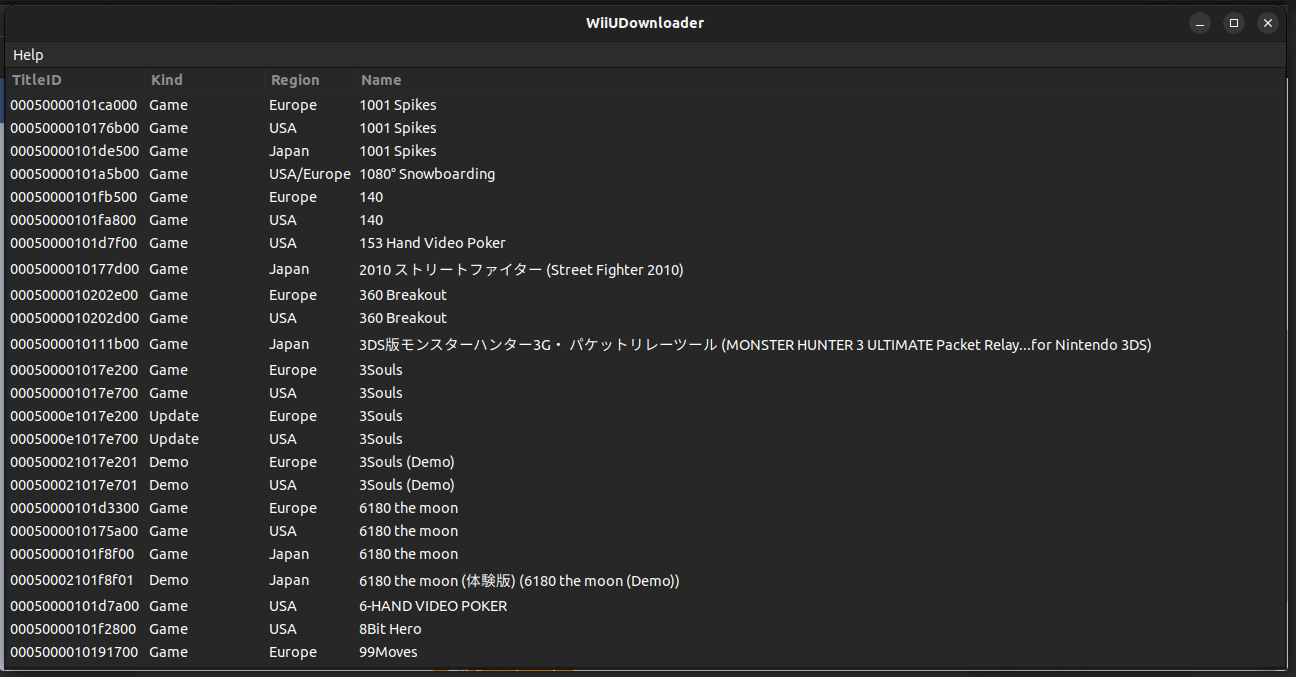Viewport: 1296px width, 677px height.
Task: Select the 1080° Snowboarding row
Action: pos(427,174)
